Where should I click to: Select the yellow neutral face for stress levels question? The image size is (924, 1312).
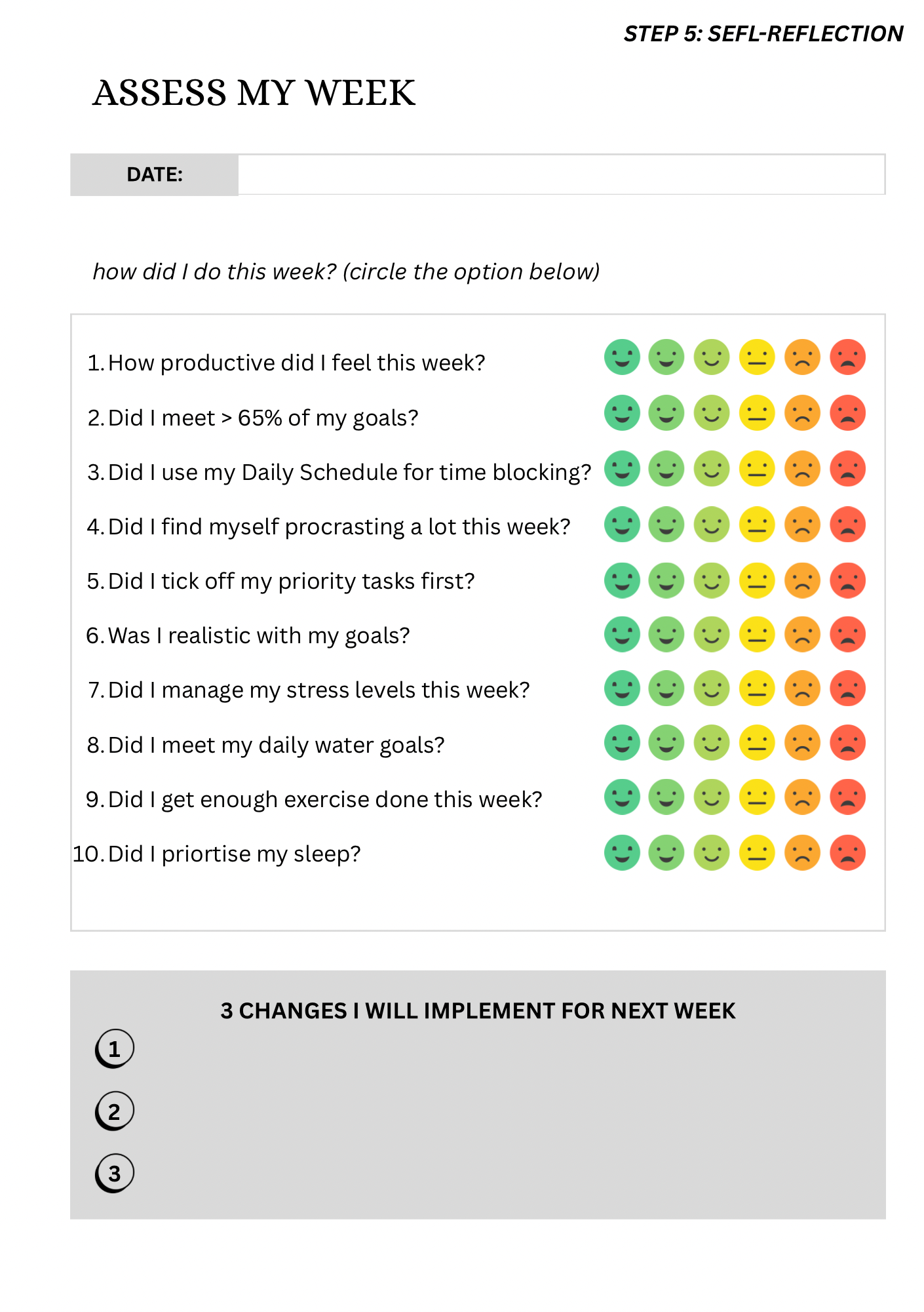point(757,688)
